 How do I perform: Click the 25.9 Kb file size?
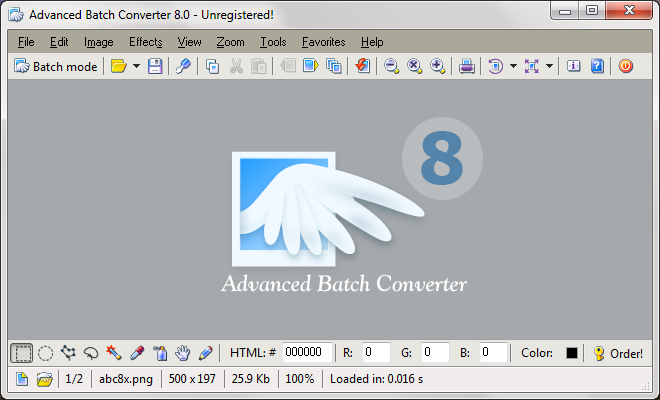(x=251, y=379)
